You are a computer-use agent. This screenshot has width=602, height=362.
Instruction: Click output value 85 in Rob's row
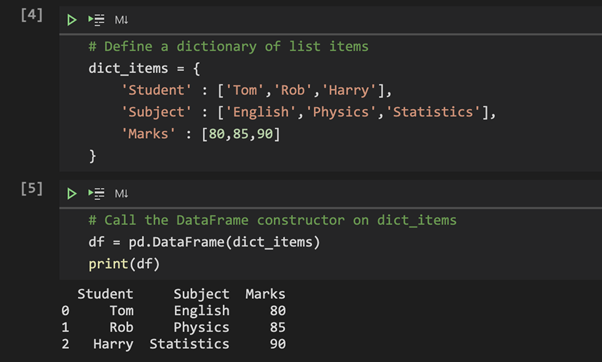point(278,327)
